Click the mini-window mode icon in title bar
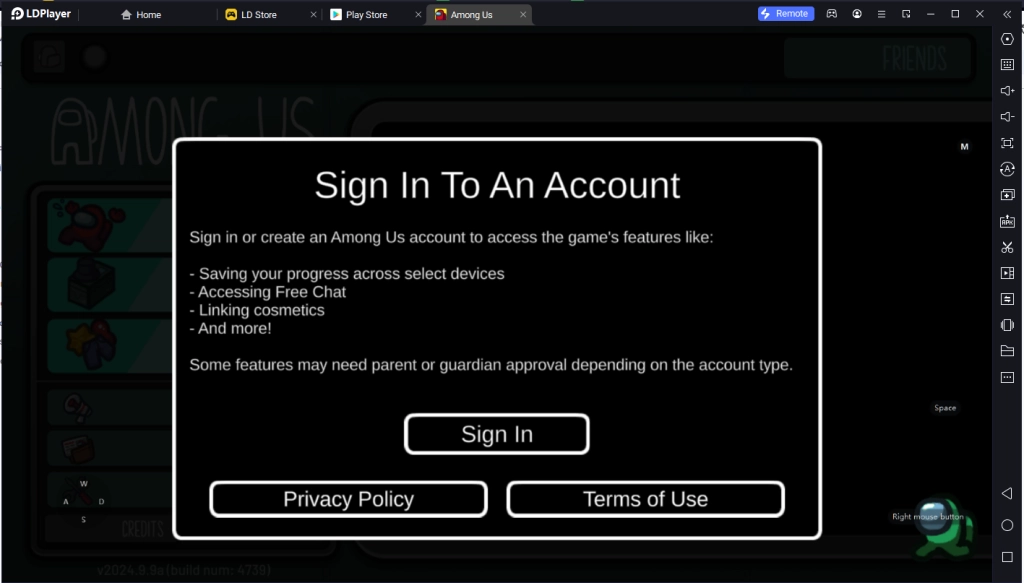The height and width of the screenshot is (583, 1024). [x=906, y=14]
